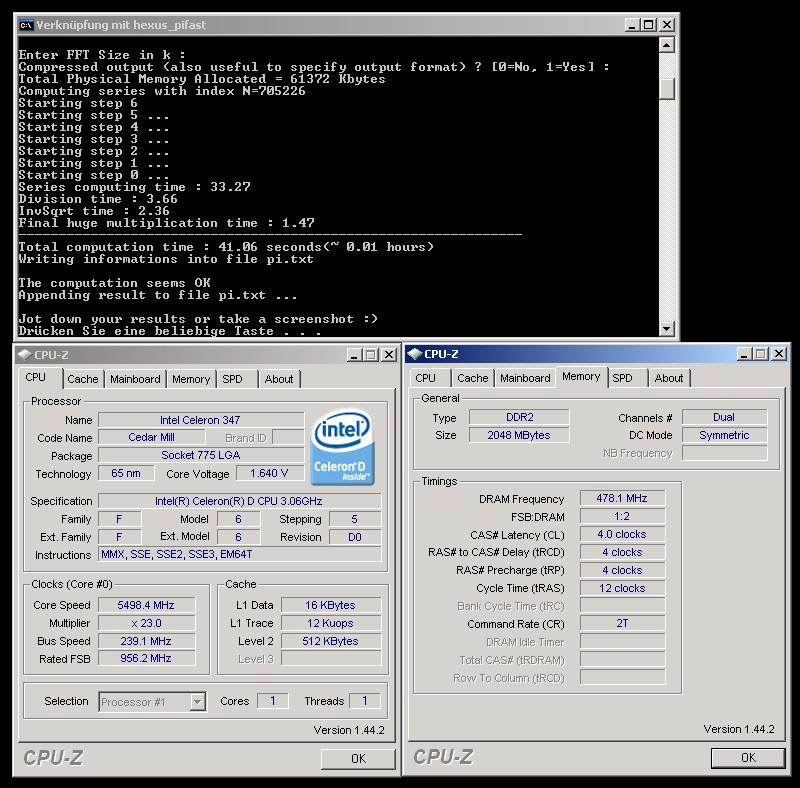The width and height of the screenshot is (800, 788).
Task: Click the left CPU-Z window title icon
Action: coord(24,354)
